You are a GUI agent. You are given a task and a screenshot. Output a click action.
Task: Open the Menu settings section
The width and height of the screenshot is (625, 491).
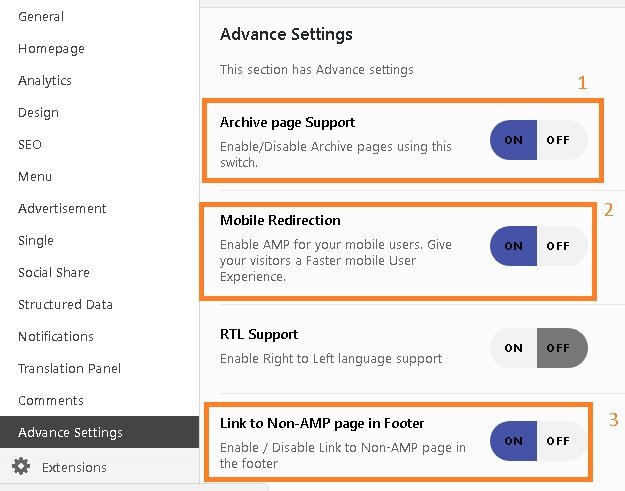pyautogui.click(x=35, y=177)
